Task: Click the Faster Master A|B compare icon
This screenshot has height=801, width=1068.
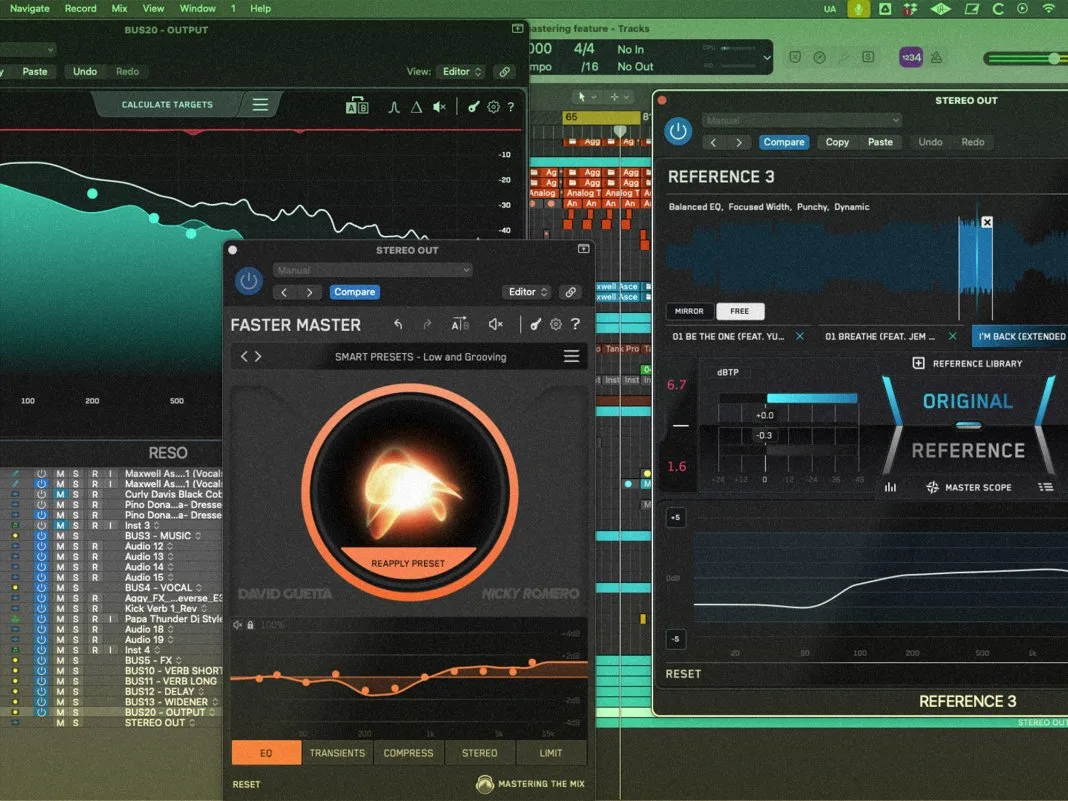Action: (x=460, y=325)
